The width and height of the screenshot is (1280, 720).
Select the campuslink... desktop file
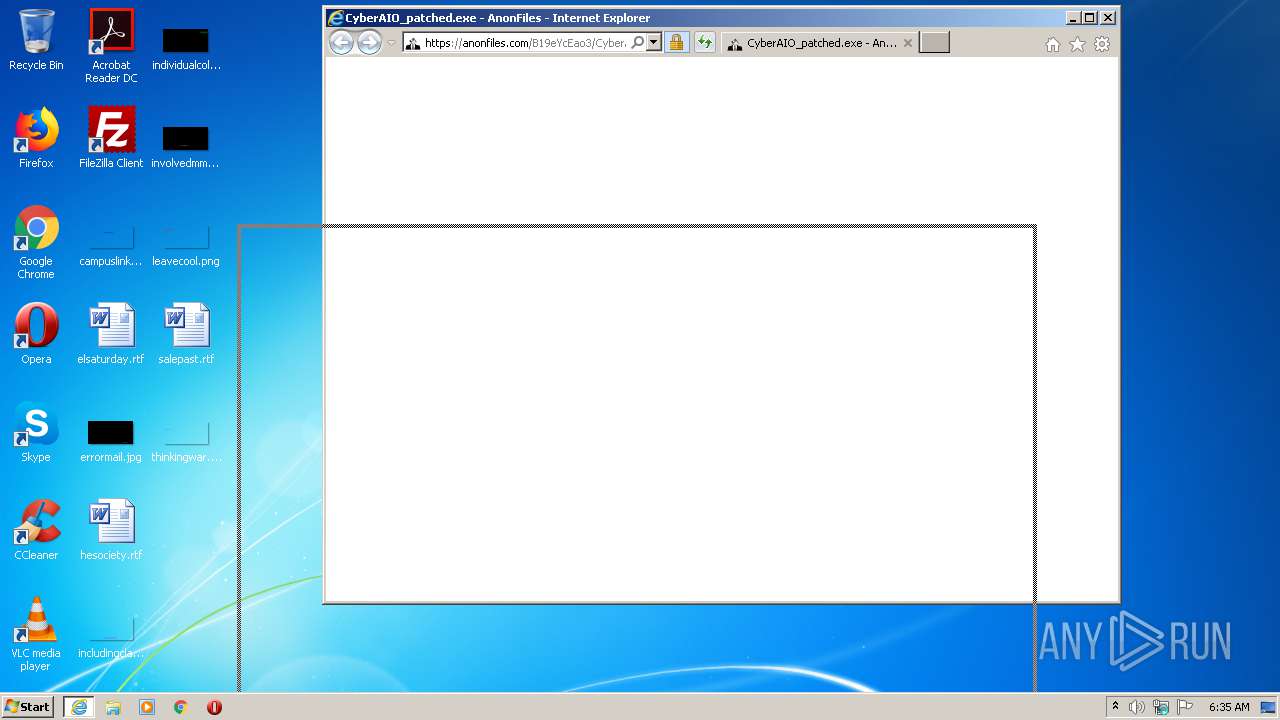click(x=111, y=246)
